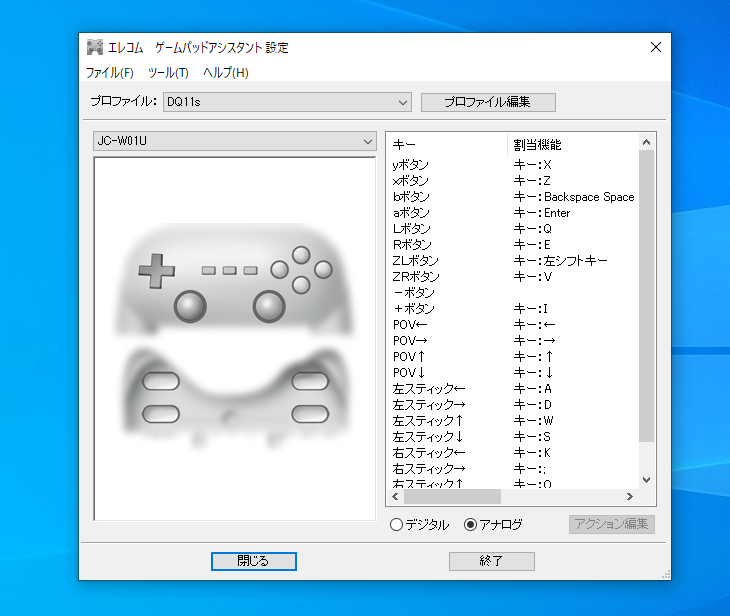
Task: Click upper-left shoulder button on rear gamepad view
Action: pyautogui.click(x=161, y=381)
